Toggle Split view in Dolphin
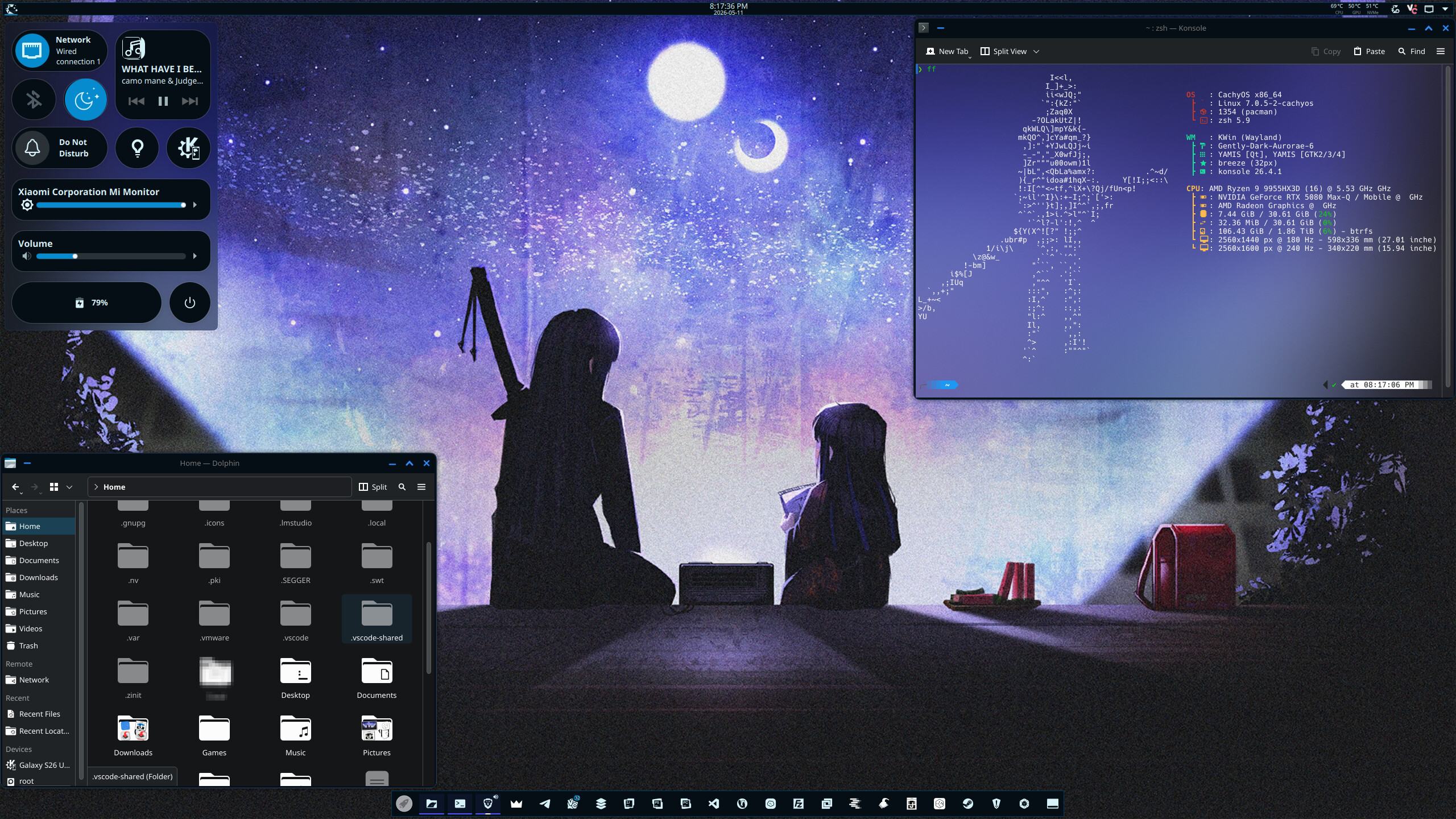This screenshot has width=1456, height=819. (x=373, y=487)
